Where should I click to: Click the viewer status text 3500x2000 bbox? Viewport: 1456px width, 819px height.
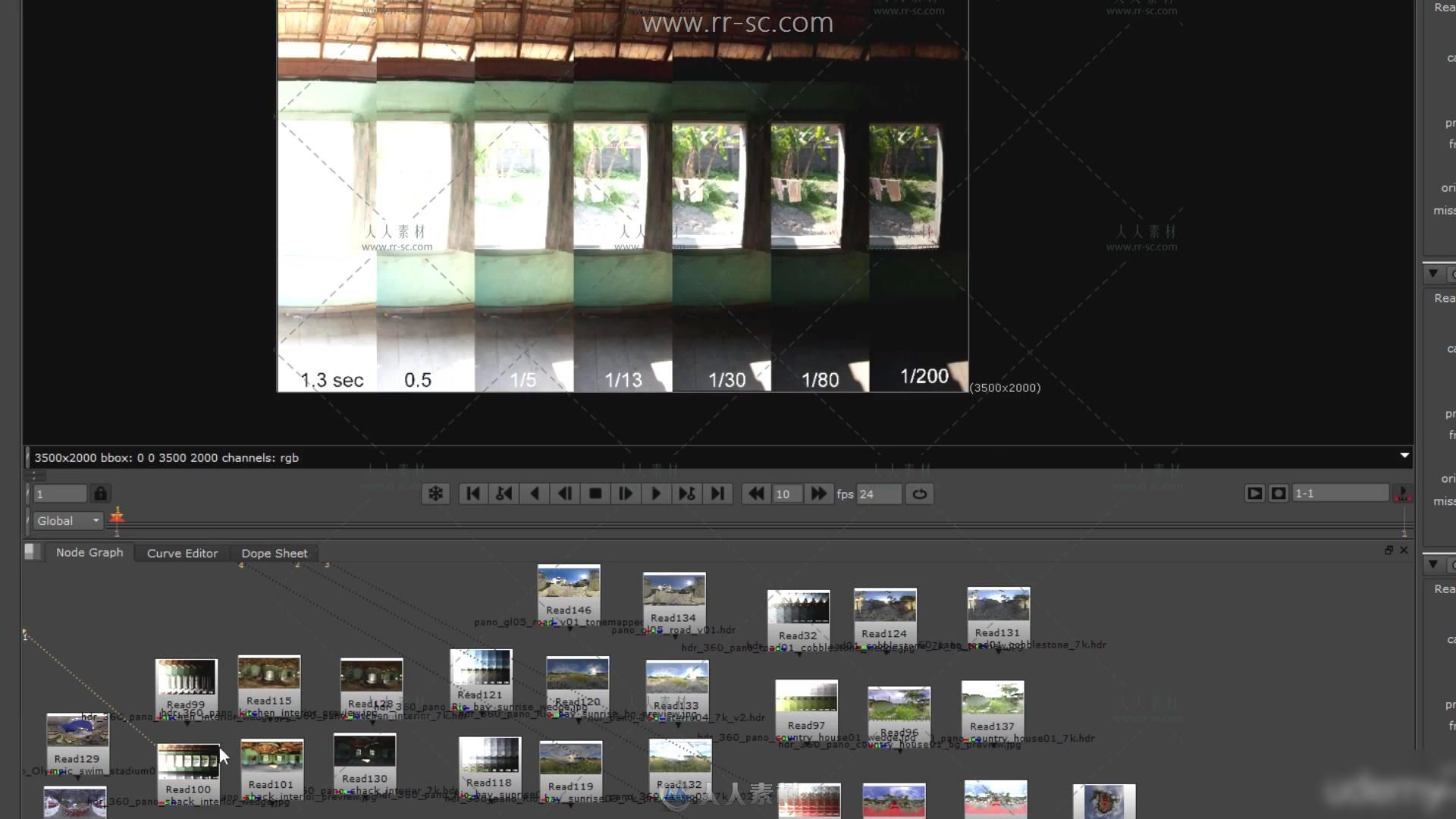click(166, 457)
